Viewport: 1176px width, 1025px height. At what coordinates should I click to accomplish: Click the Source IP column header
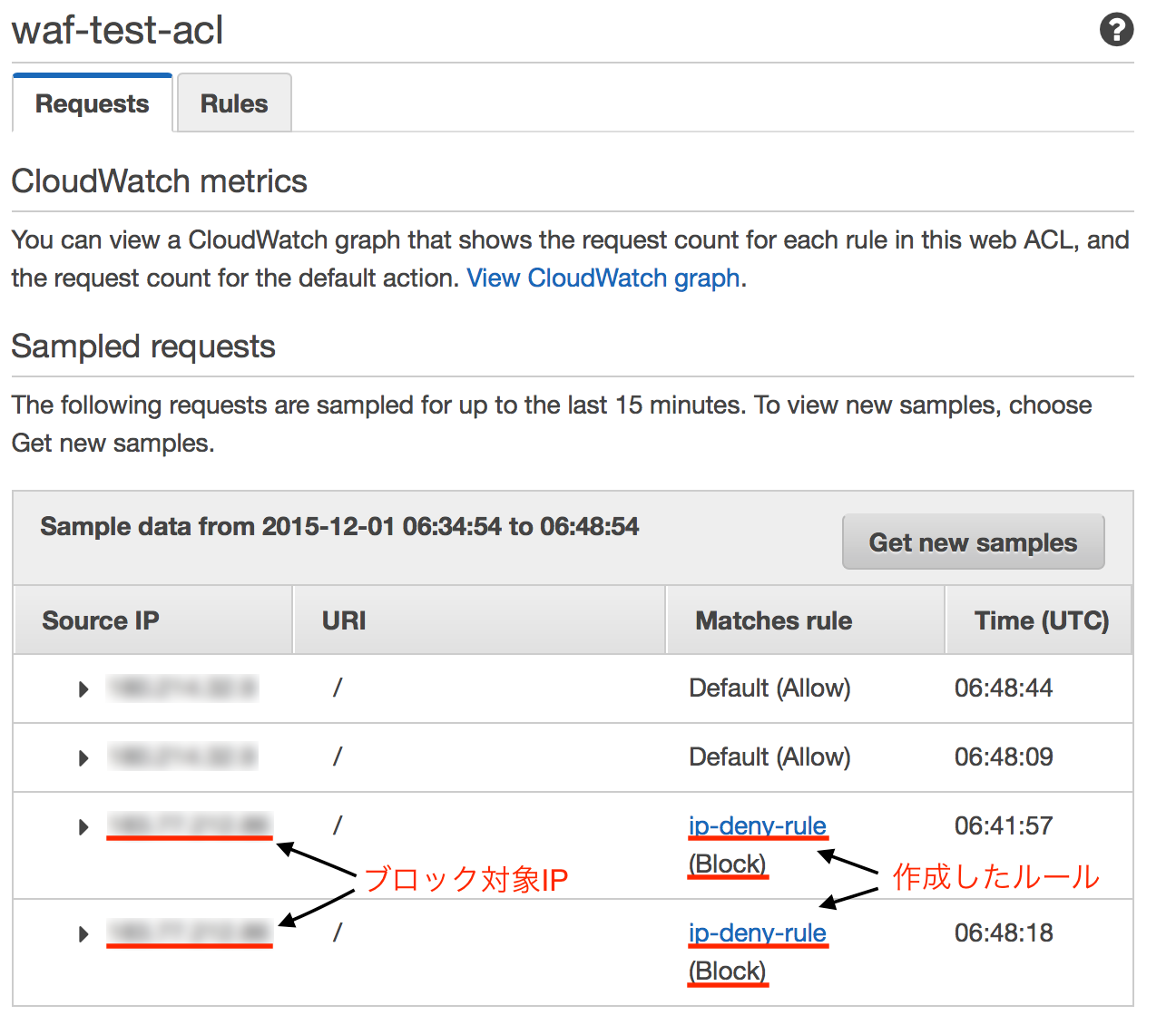(x=100, y=620)
